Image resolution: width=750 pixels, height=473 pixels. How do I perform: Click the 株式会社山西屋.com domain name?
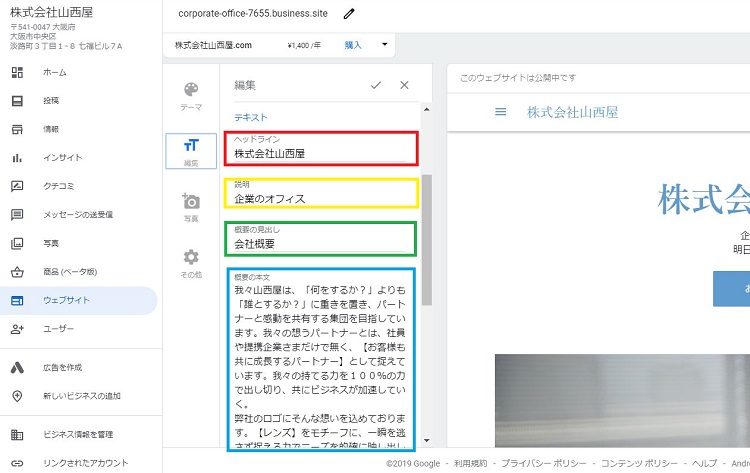tap(213, 45)
